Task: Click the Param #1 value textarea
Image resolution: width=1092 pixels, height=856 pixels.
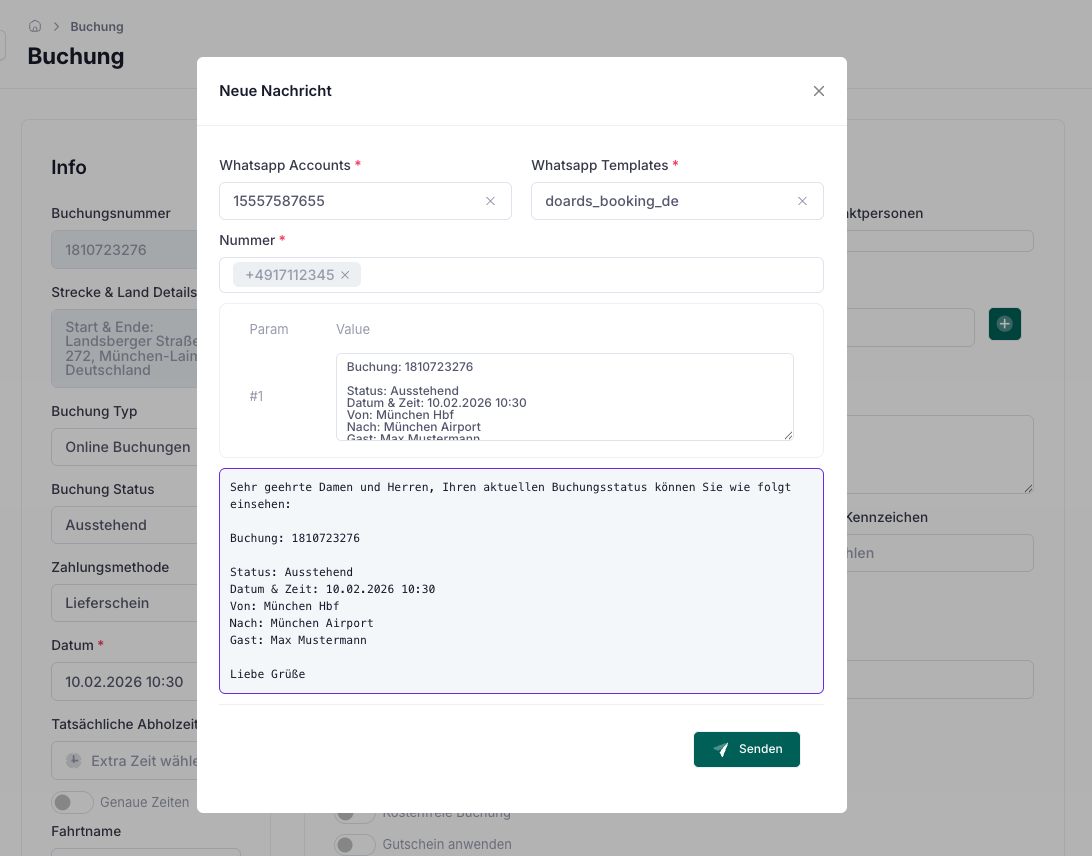Action: click(x=564, y=396)
